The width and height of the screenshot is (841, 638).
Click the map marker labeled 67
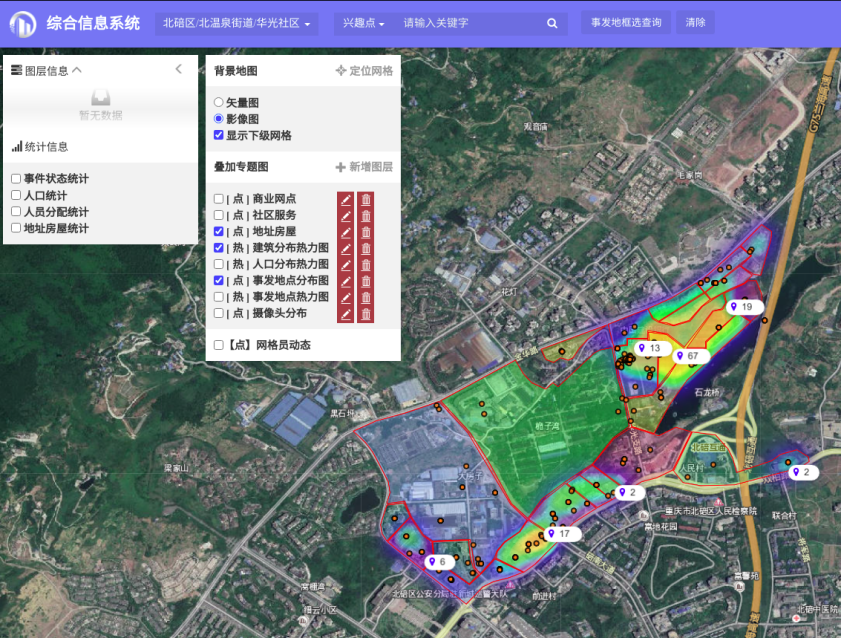pos(690,356)
